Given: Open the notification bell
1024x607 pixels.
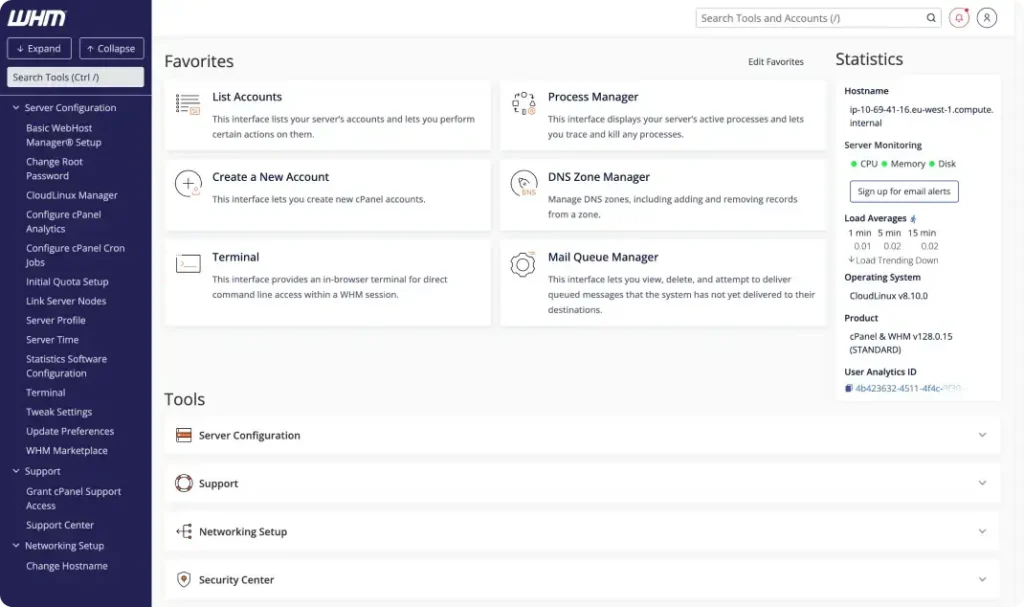Looking at the screenshot, I should point(959,17).
